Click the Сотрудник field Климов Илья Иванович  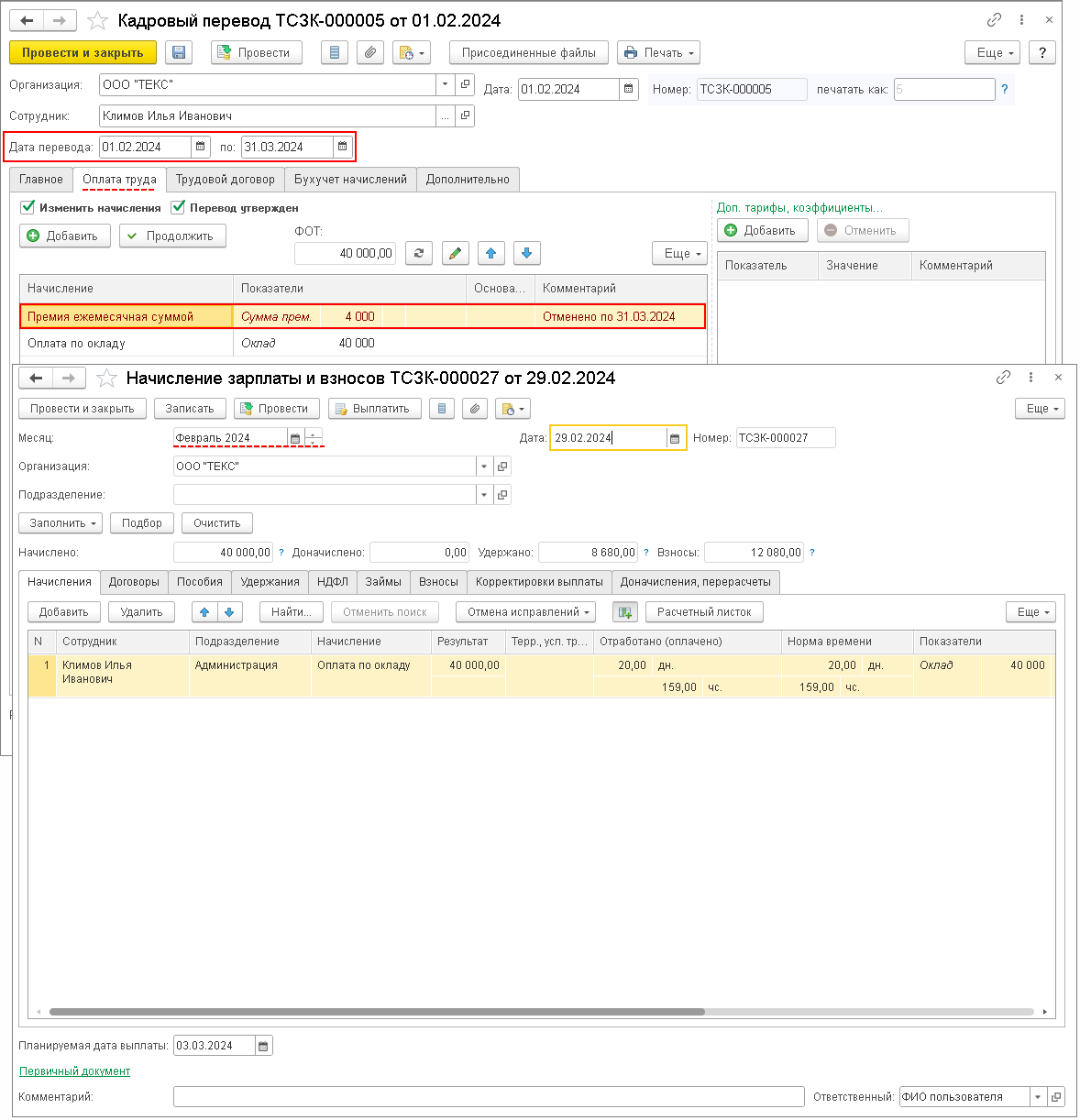click(268, 115)
